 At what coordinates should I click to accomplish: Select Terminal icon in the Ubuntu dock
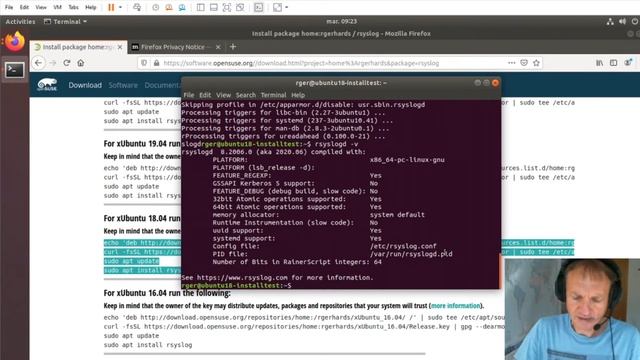tap(15, 70)
